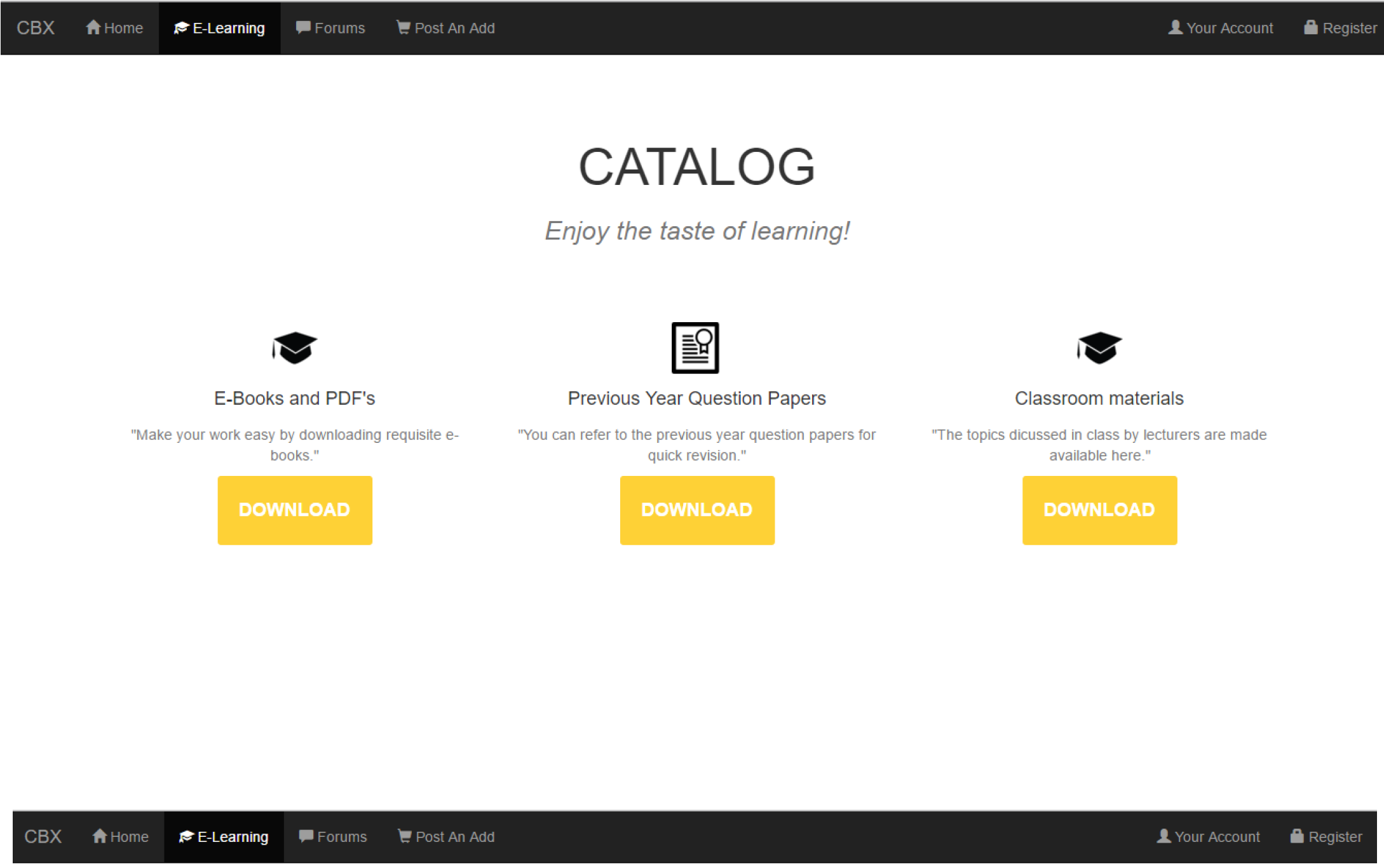Download the E-Books and PDF's collection

pyautogui.click(x=294, y=509)
